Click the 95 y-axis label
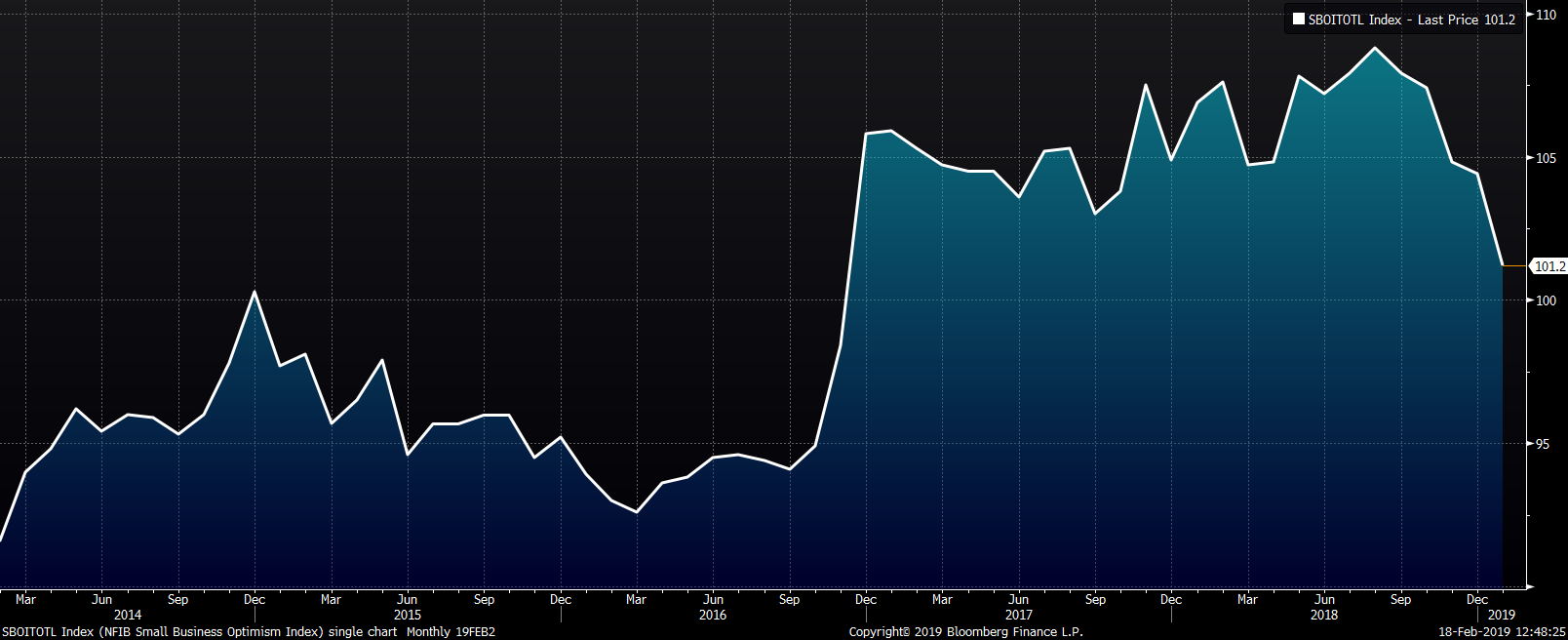The width and height of the screenshot is (1568, 640). (x=1542, y=444)
